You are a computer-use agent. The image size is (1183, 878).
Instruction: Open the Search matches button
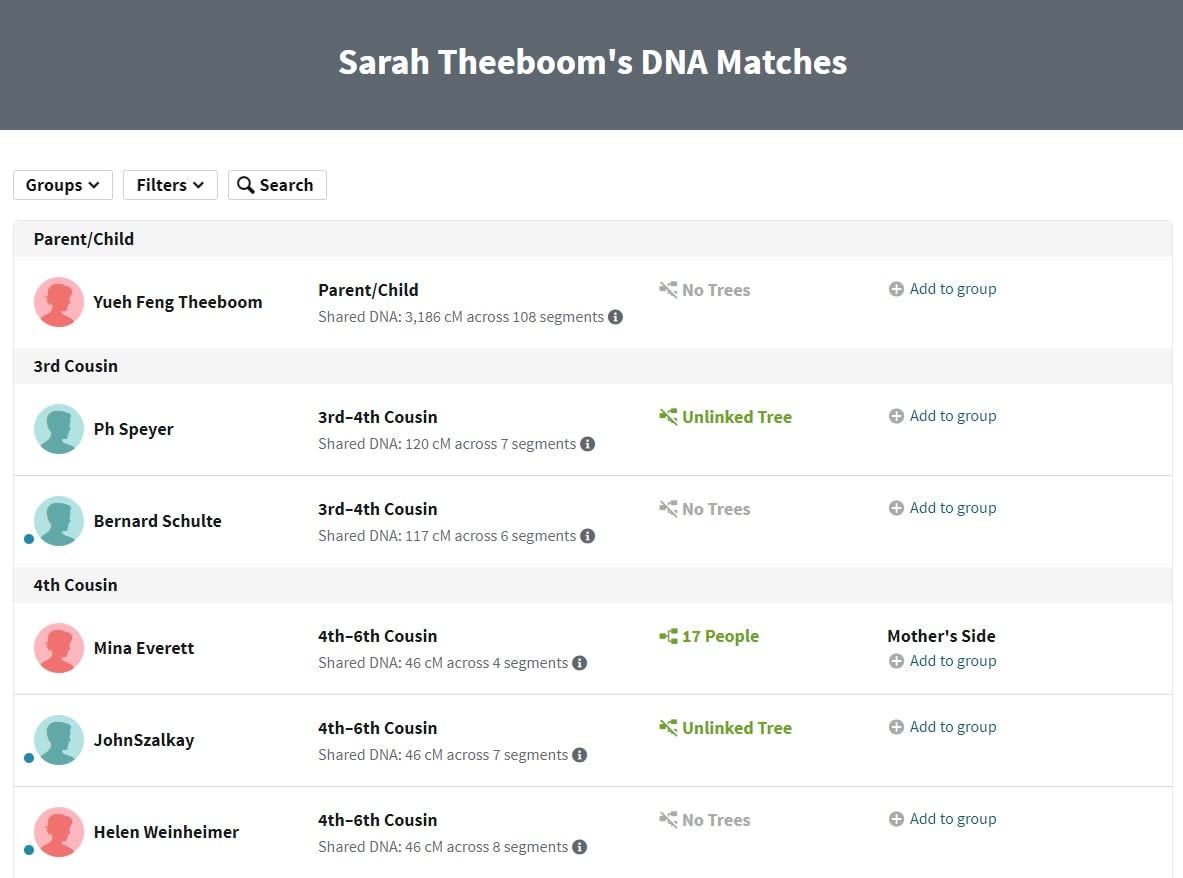click(x=277, y=185)
